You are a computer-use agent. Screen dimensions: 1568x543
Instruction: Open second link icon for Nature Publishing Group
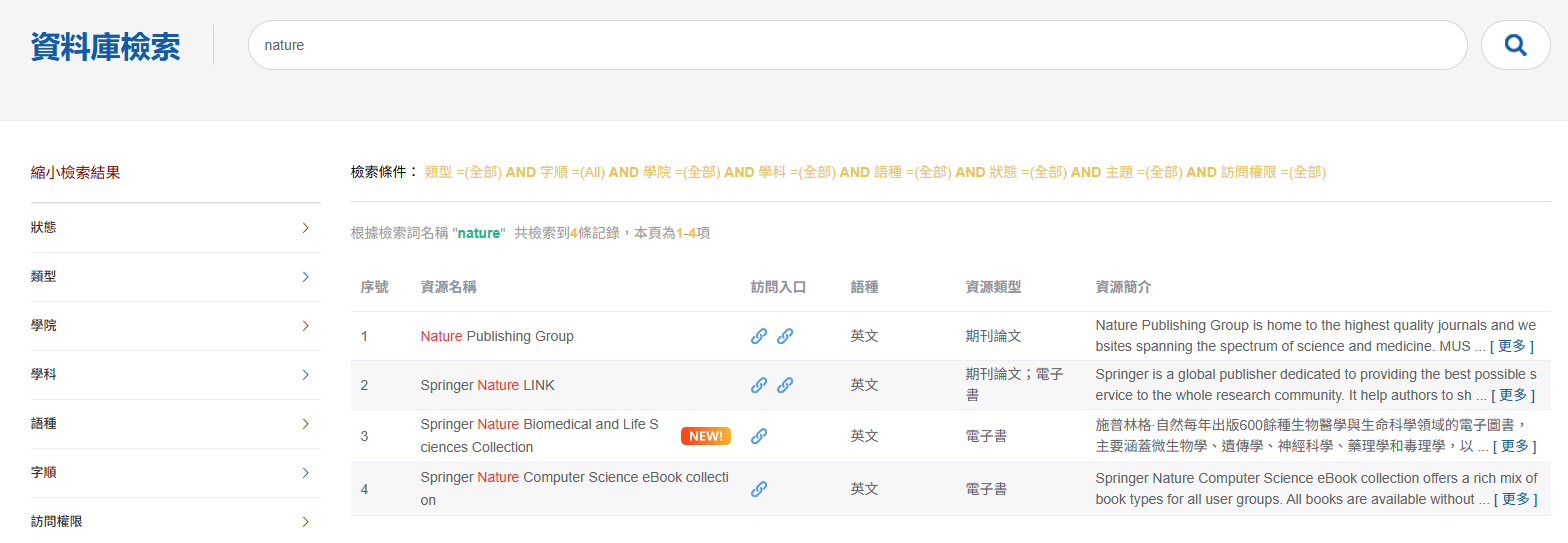tap(785, 336)
